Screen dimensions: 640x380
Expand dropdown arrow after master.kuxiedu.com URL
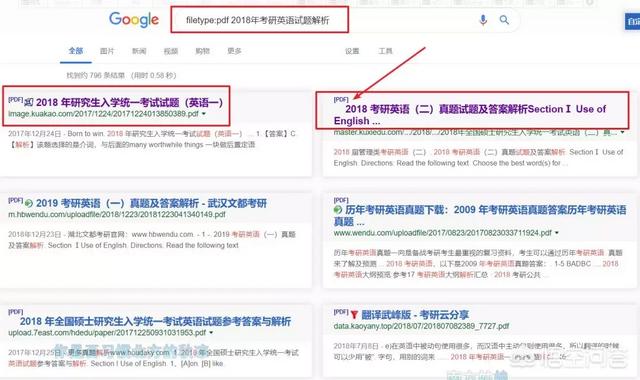coord(622,132)
